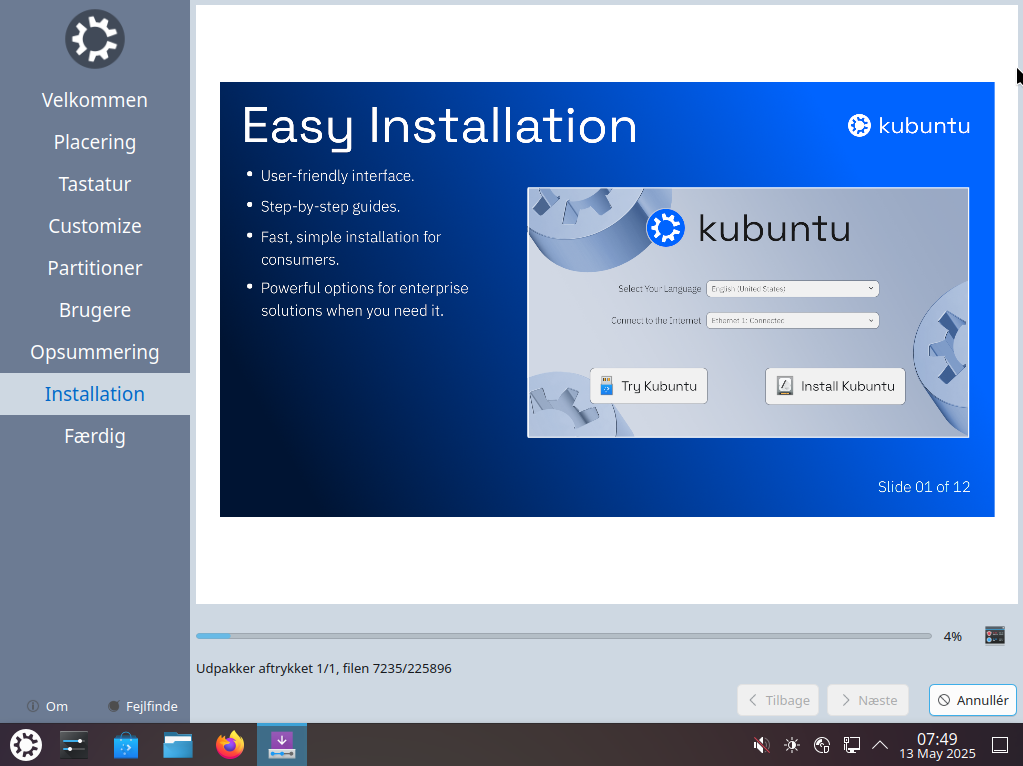Open the Kubuntu application launcher
1023x766 pixels.
[26, 744]
